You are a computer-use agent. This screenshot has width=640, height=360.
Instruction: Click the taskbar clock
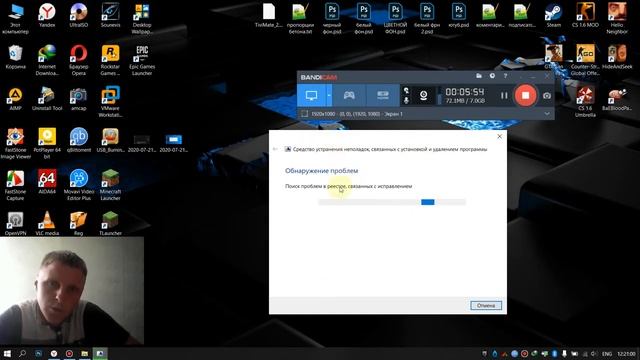pos(626,354)
